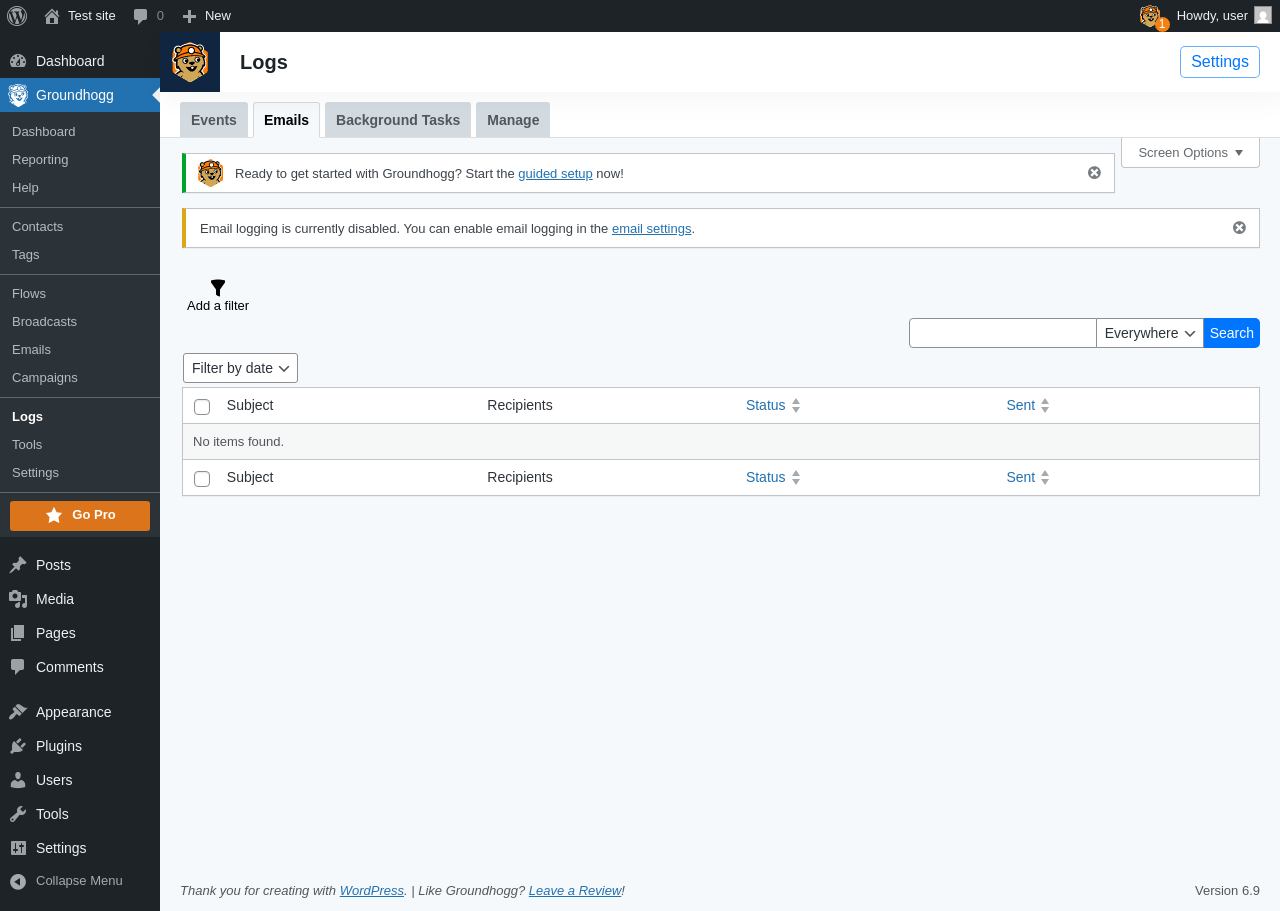Viewport: 1280px width, 911px height.
Task: Check the bottom Subject select-all checkbox
Action: click(202, 479)
